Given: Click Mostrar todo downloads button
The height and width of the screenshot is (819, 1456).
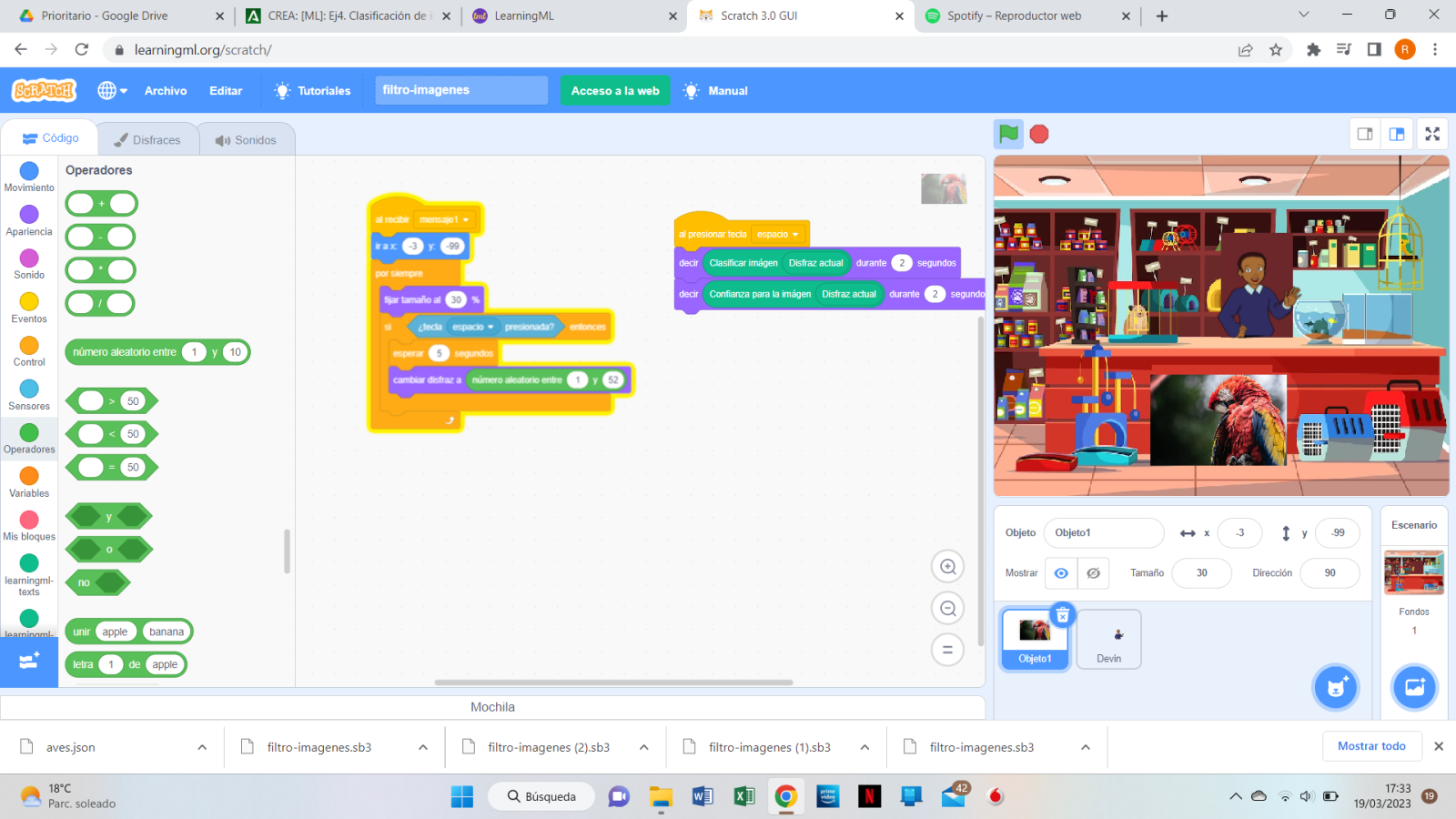Looking at the screenshot, I should (1371, 746).
